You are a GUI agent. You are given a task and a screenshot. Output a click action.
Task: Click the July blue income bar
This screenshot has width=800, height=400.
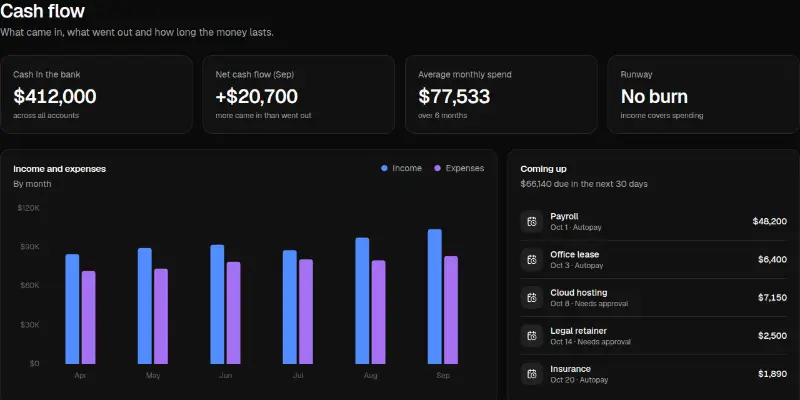click(x=290, y=307)
